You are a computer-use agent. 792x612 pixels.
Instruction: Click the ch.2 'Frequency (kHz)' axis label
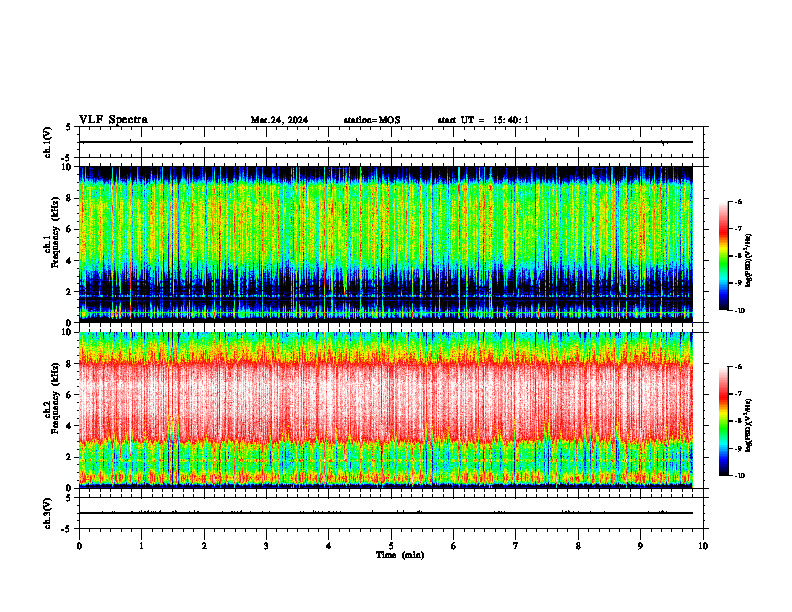click(x=55, y=398)
